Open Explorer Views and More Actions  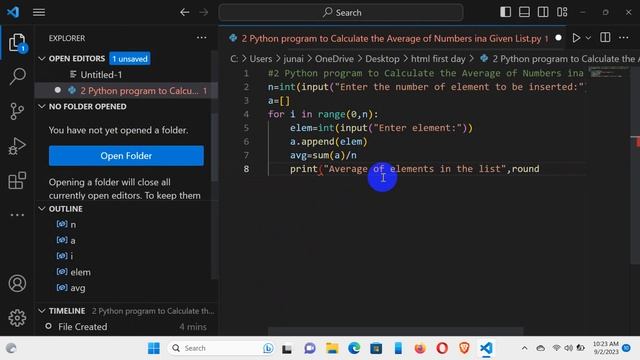coord(202,38)
